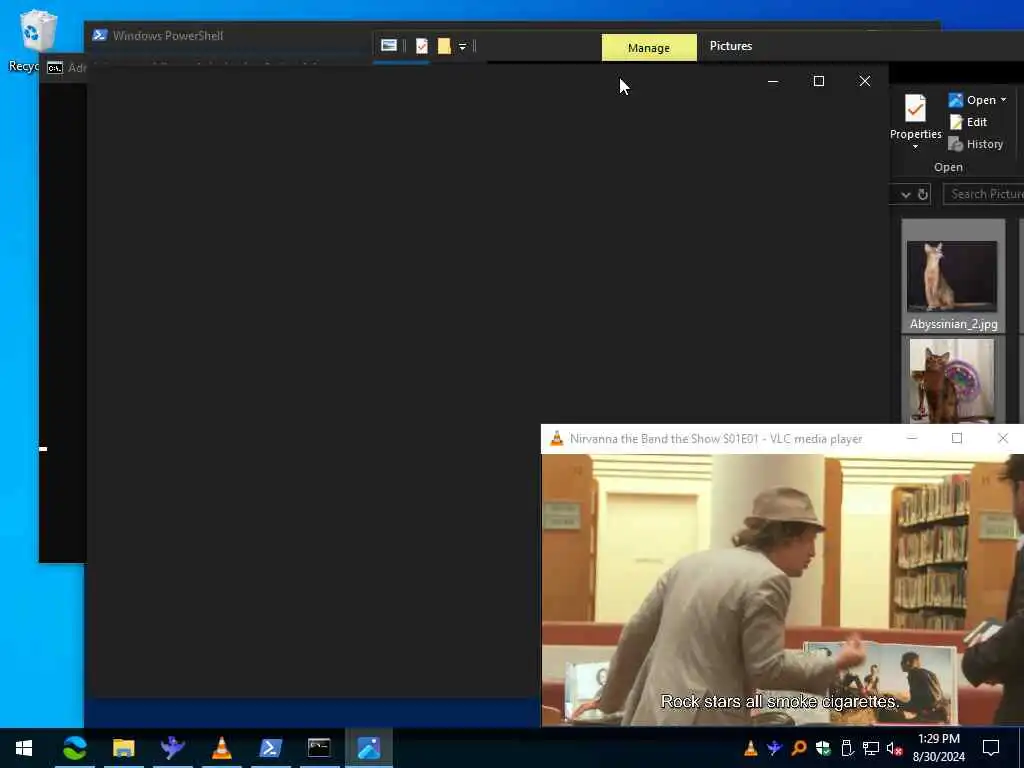Click Edit in the File Explorer ribbon
The height and width of the screenshot is (768, 1024).
(x=968, y=122)
